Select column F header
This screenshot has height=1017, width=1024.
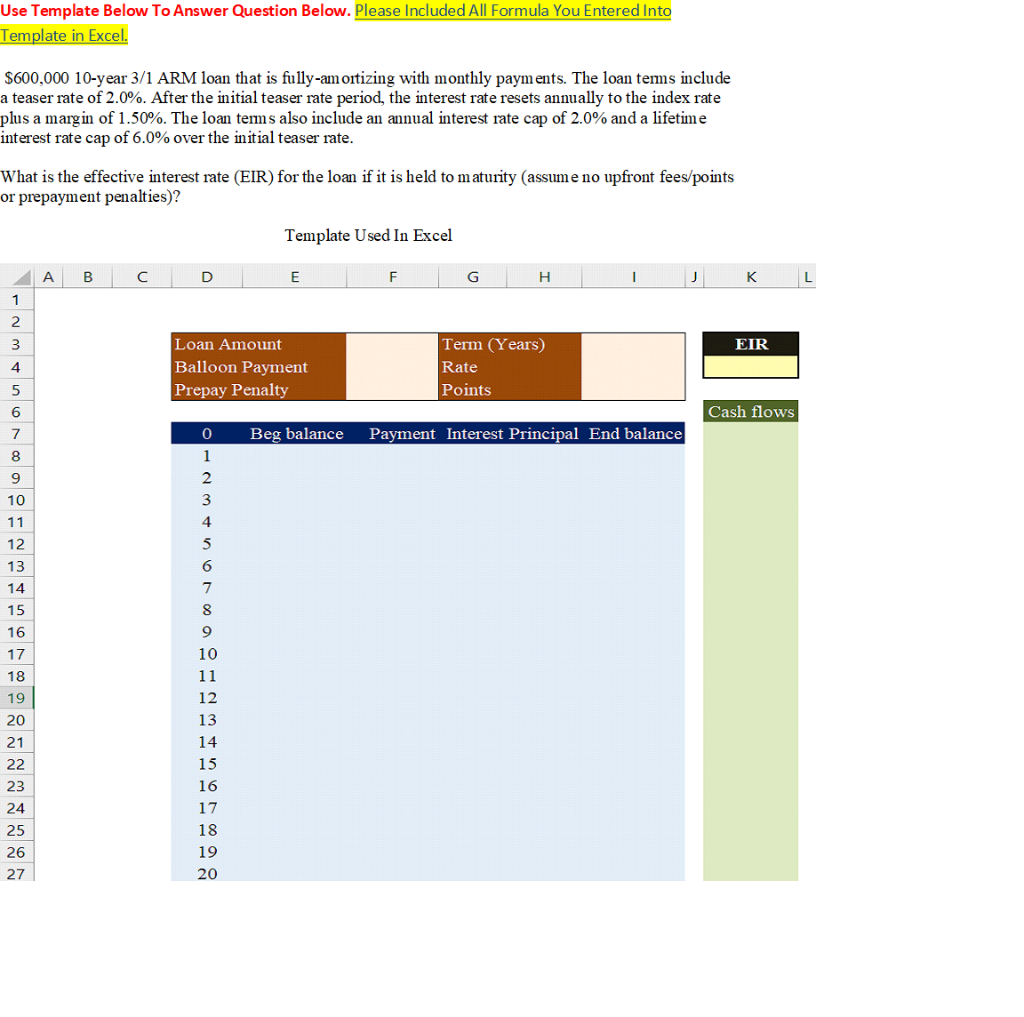click(392, 277)
